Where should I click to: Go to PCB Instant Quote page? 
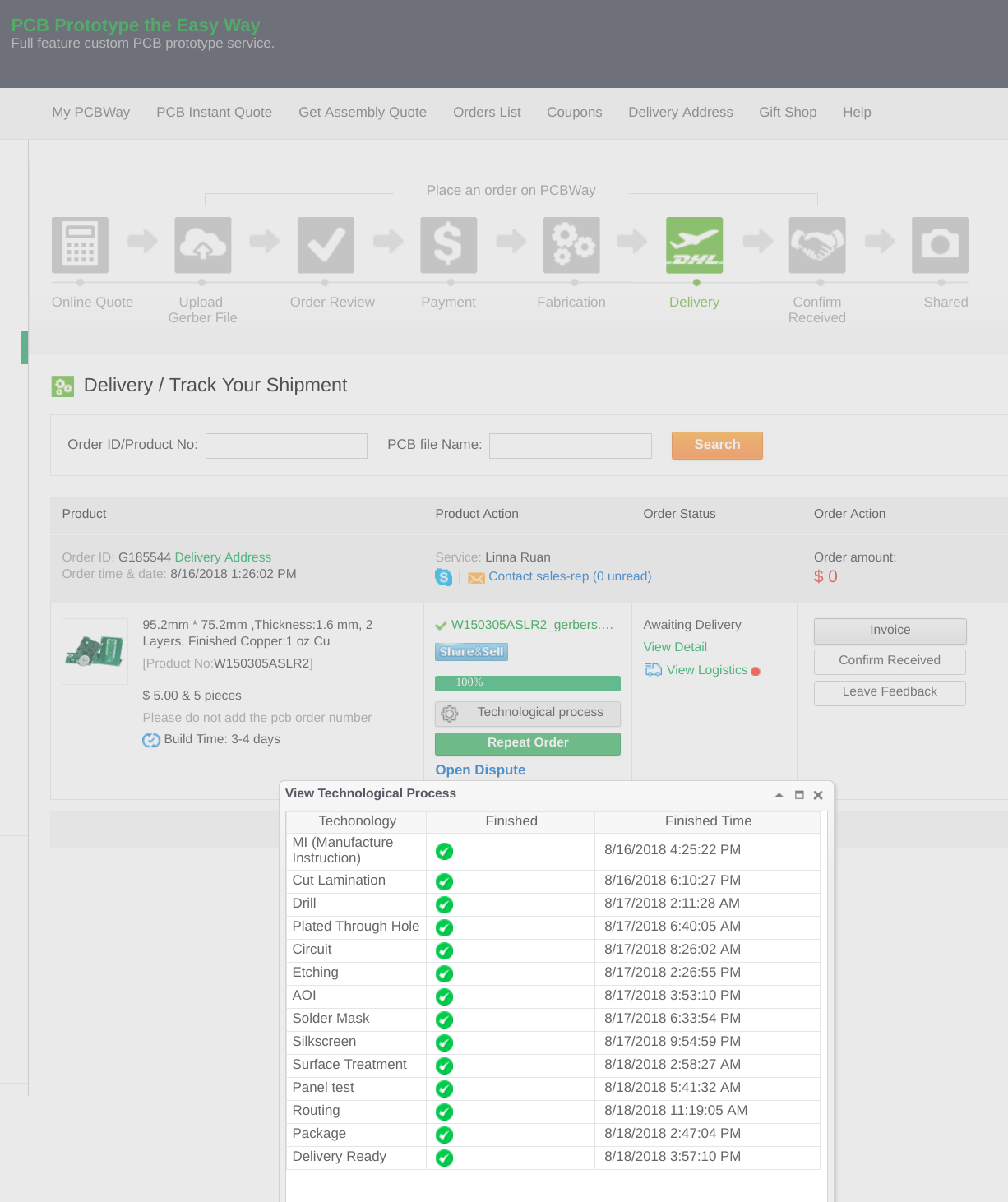click(x=214, y=113)
